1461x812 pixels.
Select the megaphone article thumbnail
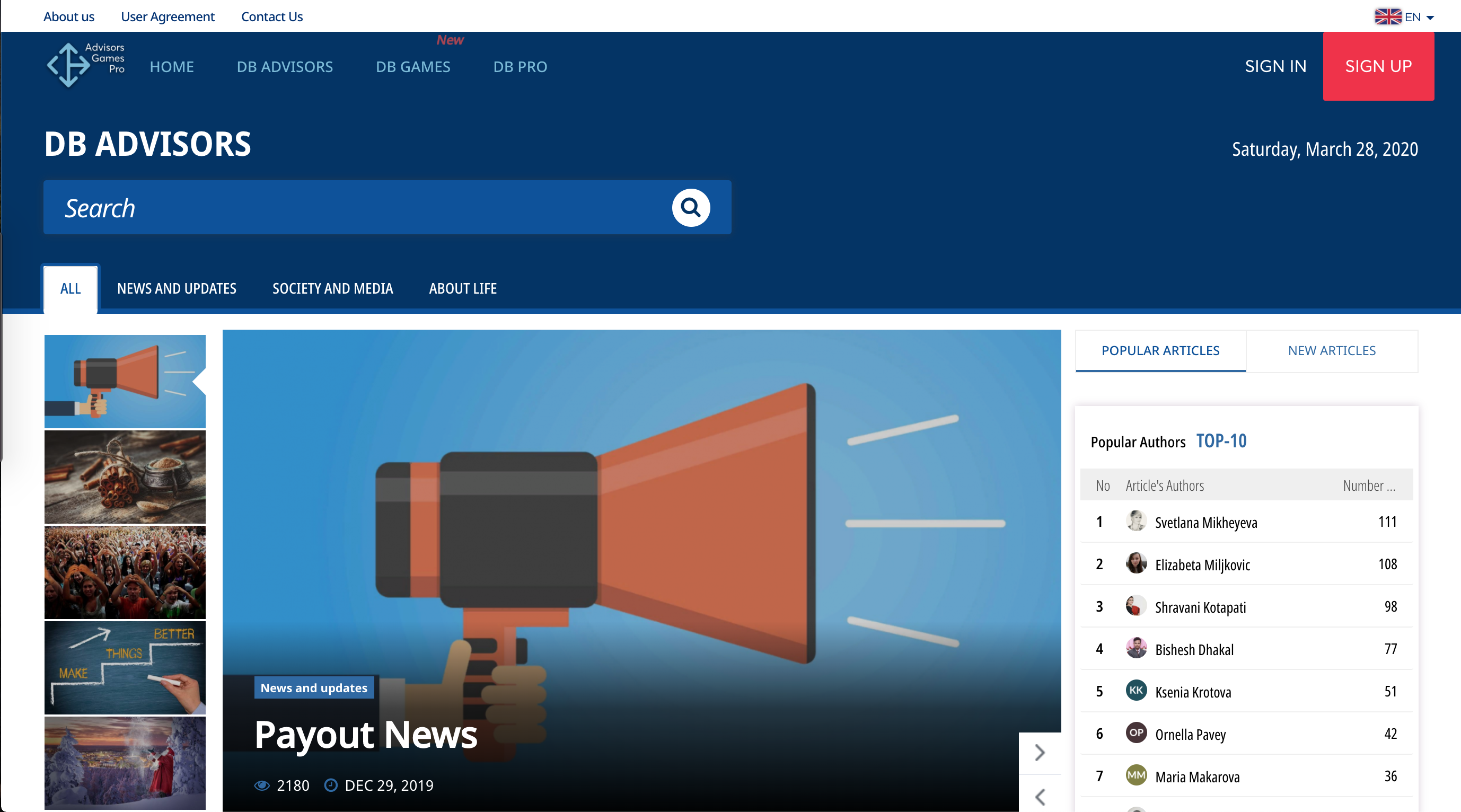[125, 381]
